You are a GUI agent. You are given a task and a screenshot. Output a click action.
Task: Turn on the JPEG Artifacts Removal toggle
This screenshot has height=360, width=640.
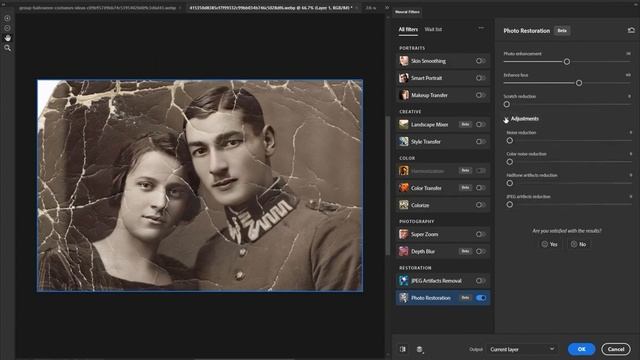click(x=481, y=281)
